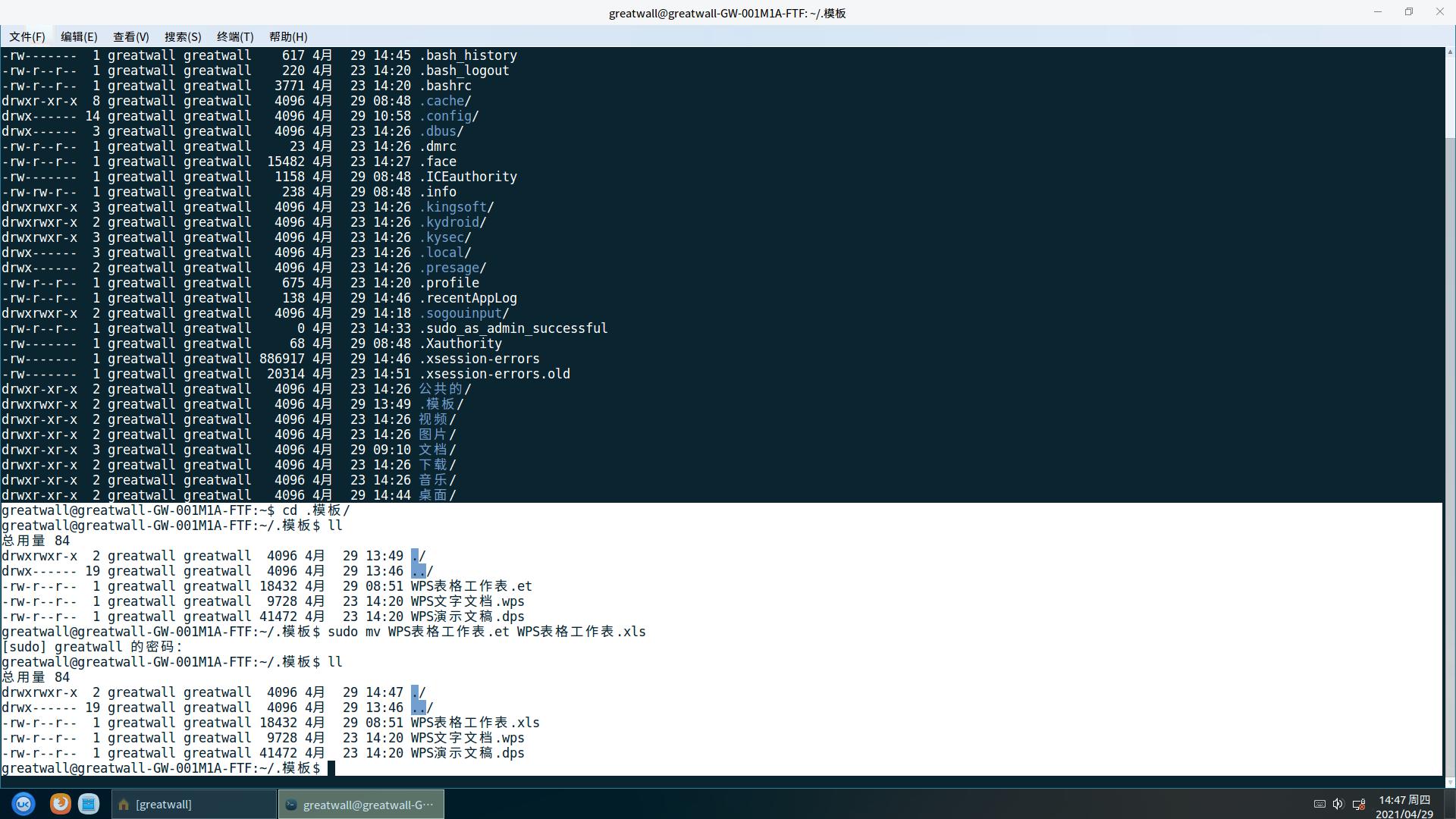The height and width of the screenshot is (819, 1456).
Task: Click the scrollbar down arrow
Action: (x=1450, y=783)
